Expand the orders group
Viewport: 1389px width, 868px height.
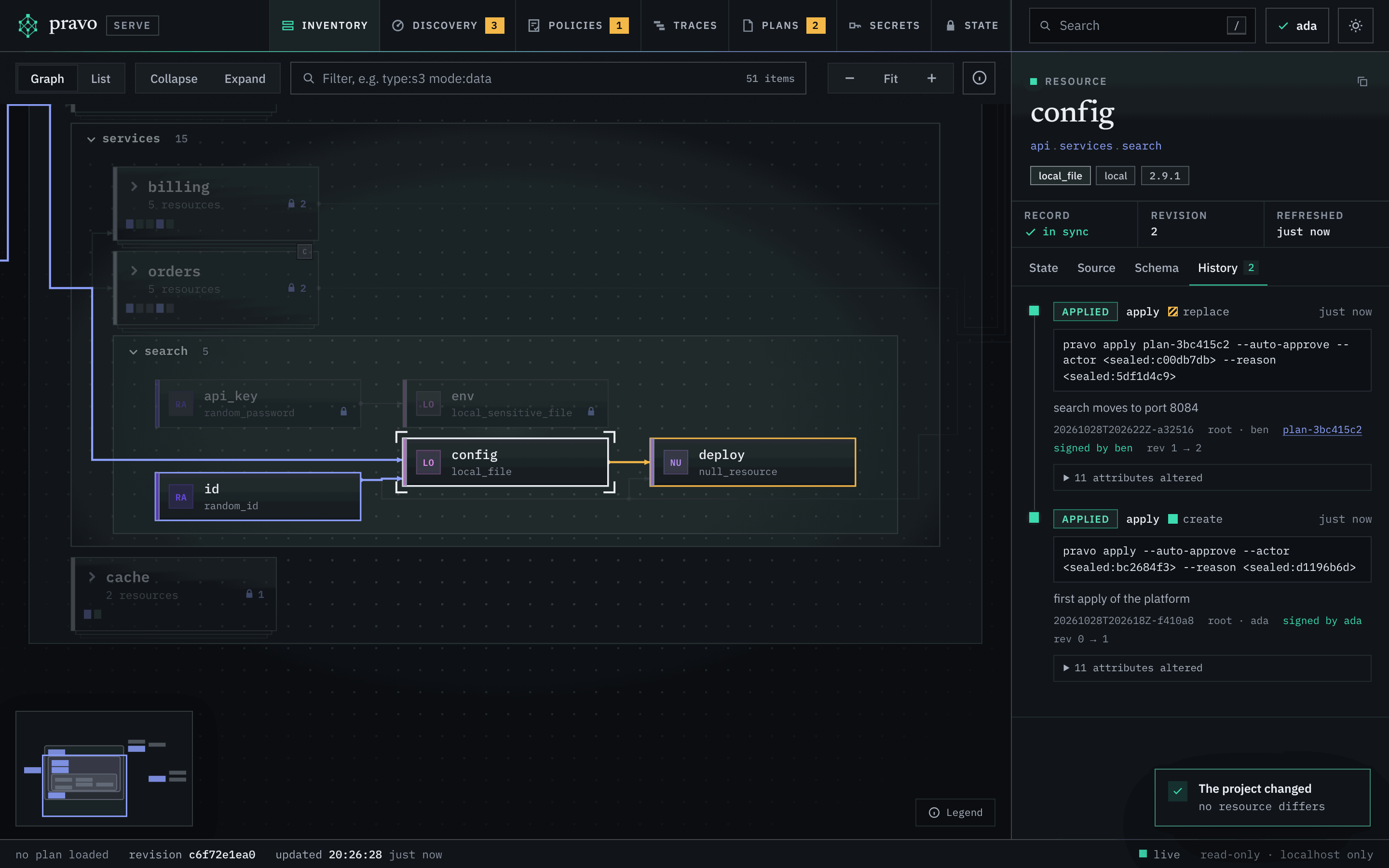(134, 271)
